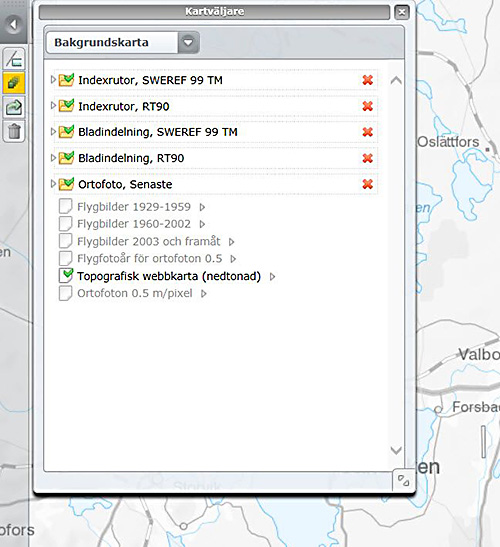Expand Indexrutor, RT90 layer triangle

coord(53,105)
